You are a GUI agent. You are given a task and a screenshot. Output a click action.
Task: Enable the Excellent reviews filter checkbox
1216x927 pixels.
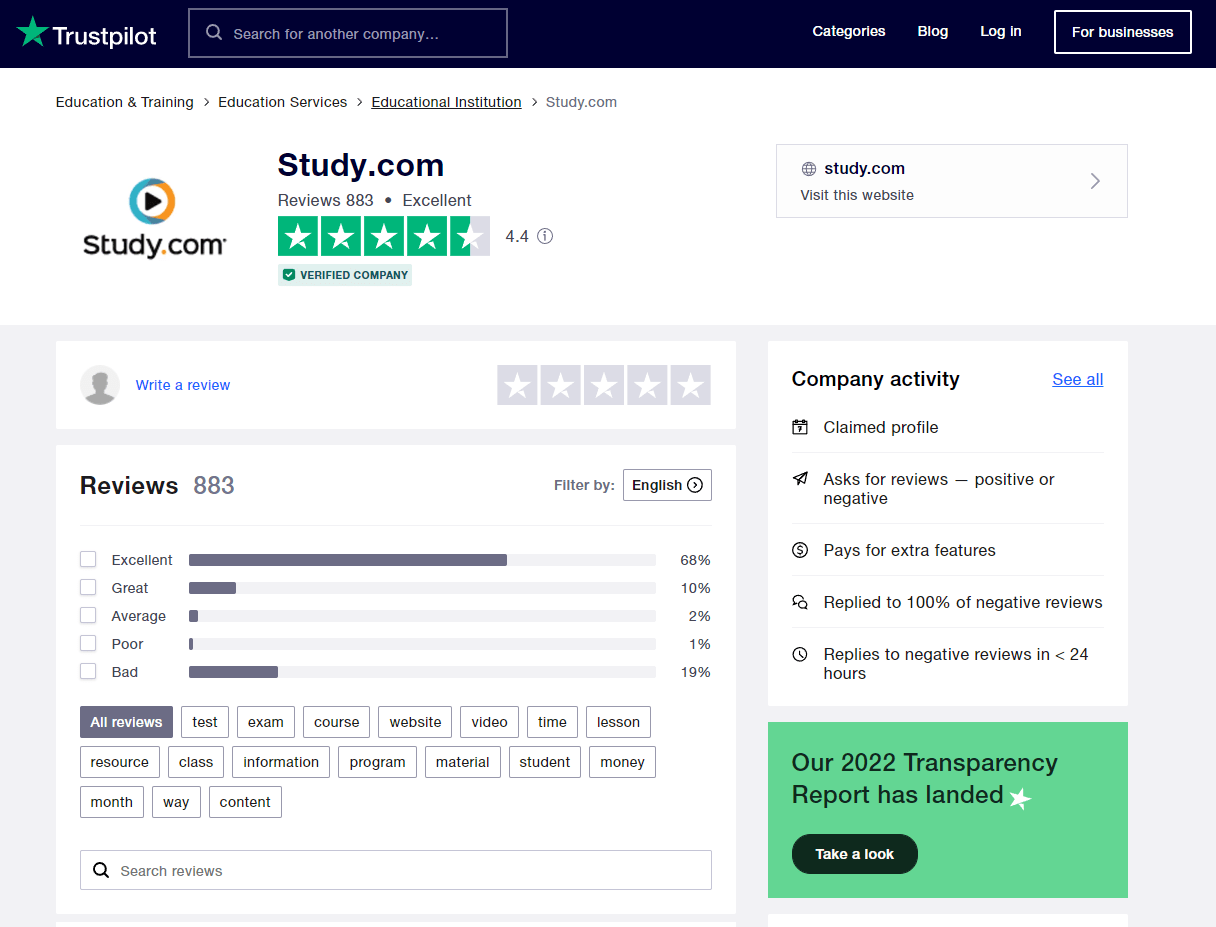(x=88, y=559)
